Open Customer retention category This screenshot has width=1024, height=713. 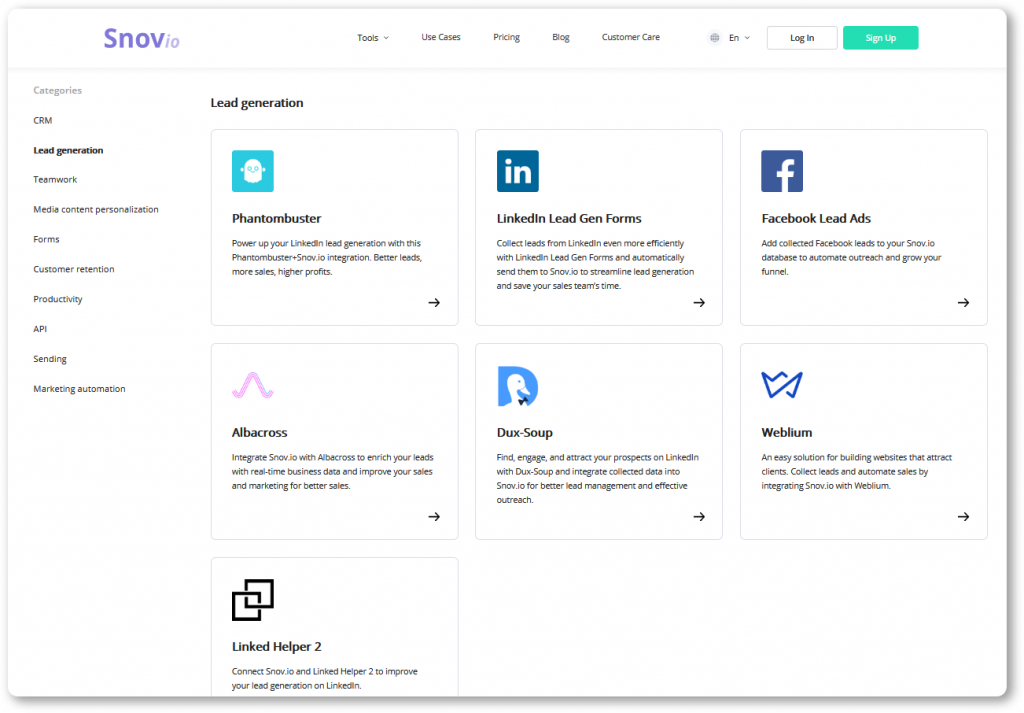(73, 269)
